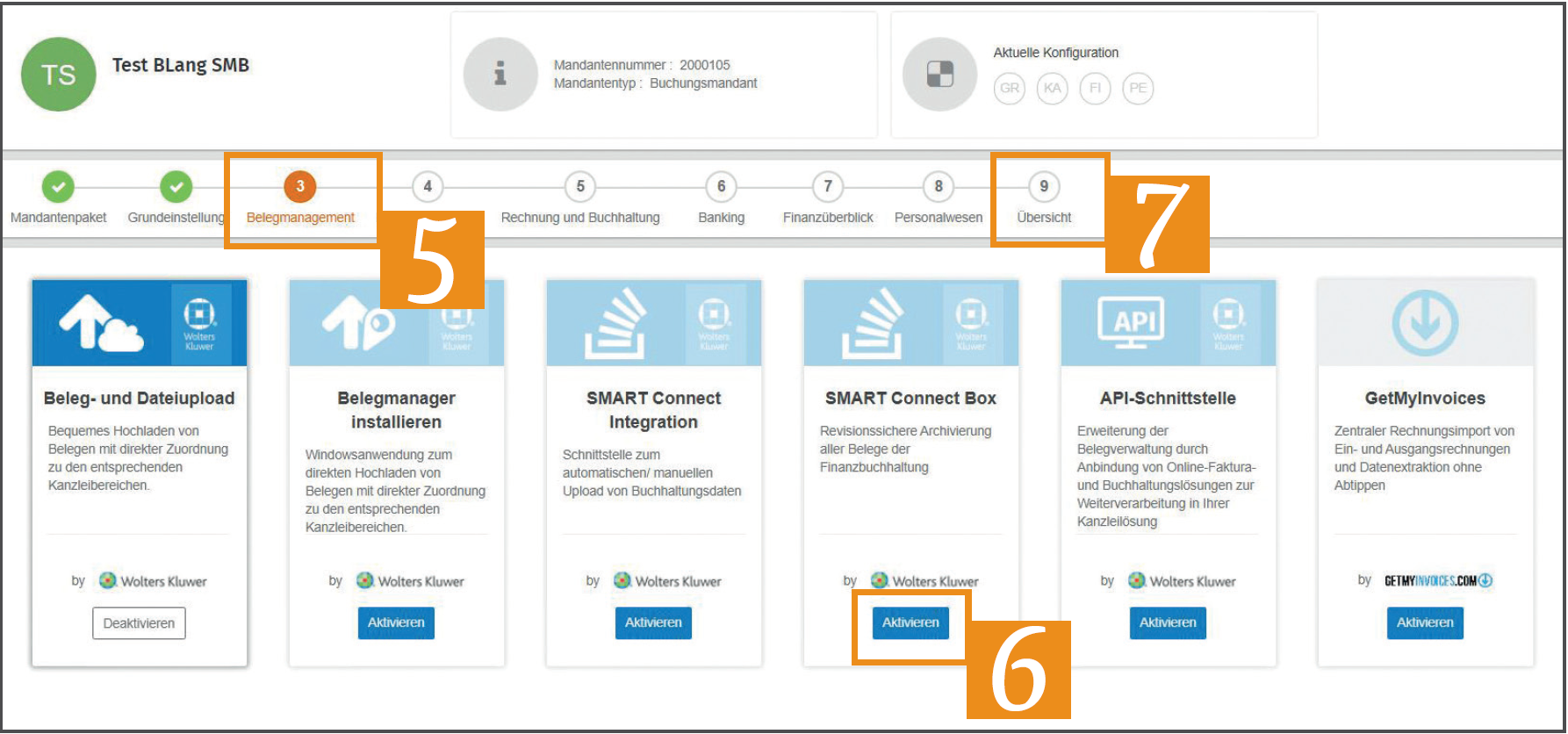Activate the API-Schnittstelle
The width and height of the screenshot is (1568, 734).
[x=1168, y=622]
